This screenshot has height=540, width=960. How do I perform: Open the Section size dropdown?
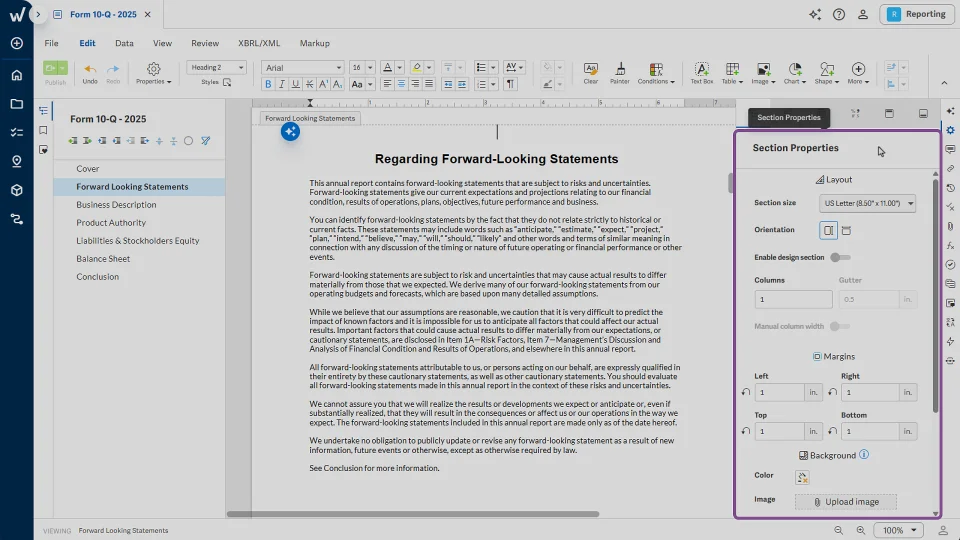(x=866, y=203)
